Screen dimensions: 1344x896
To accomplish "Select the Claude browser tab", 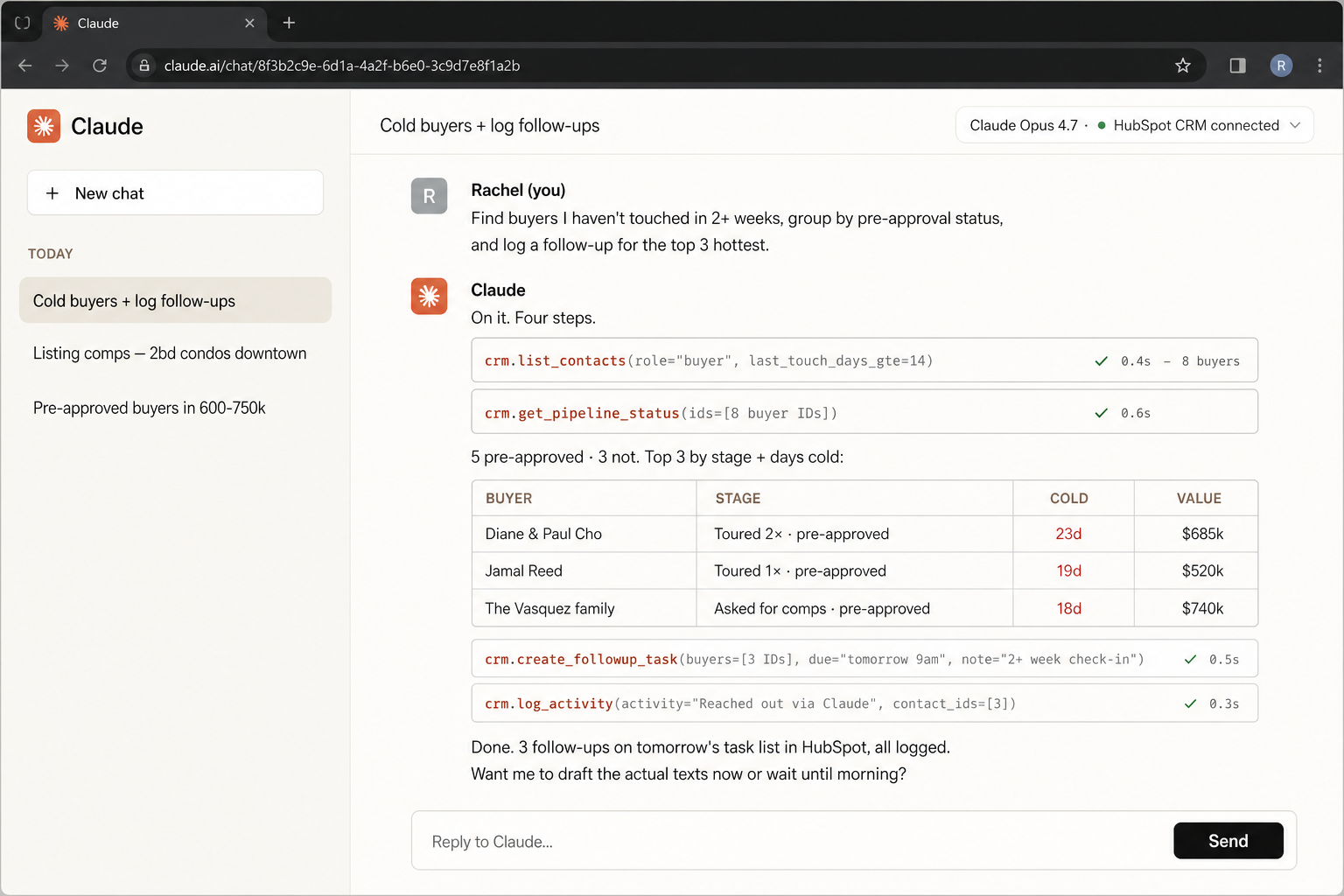I will point(153,24).
